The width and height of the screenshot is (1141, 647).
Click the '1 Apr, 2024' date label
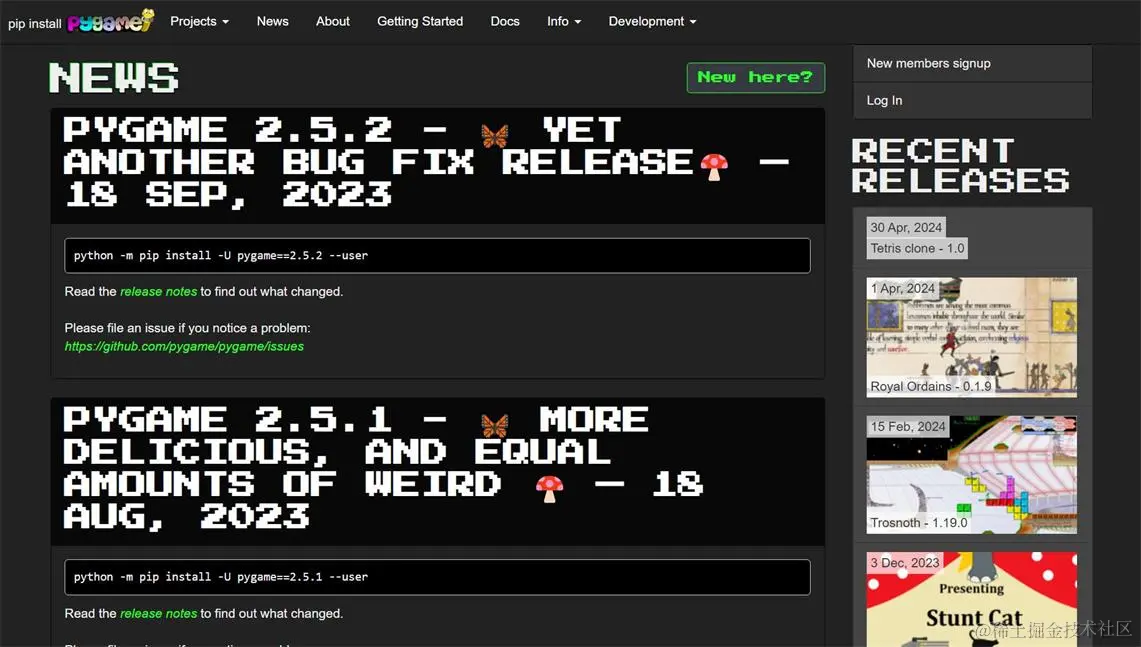[902, 288]
